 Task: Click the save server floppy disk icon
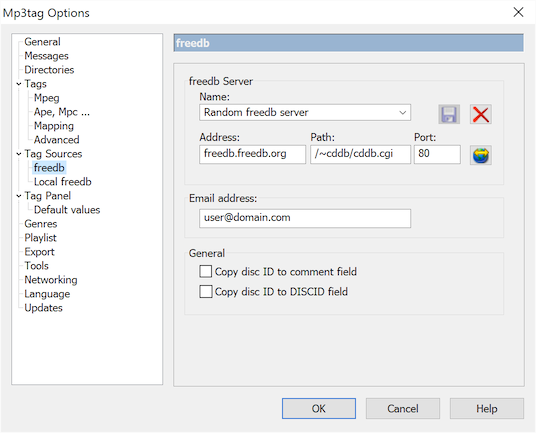coord(449,114)
